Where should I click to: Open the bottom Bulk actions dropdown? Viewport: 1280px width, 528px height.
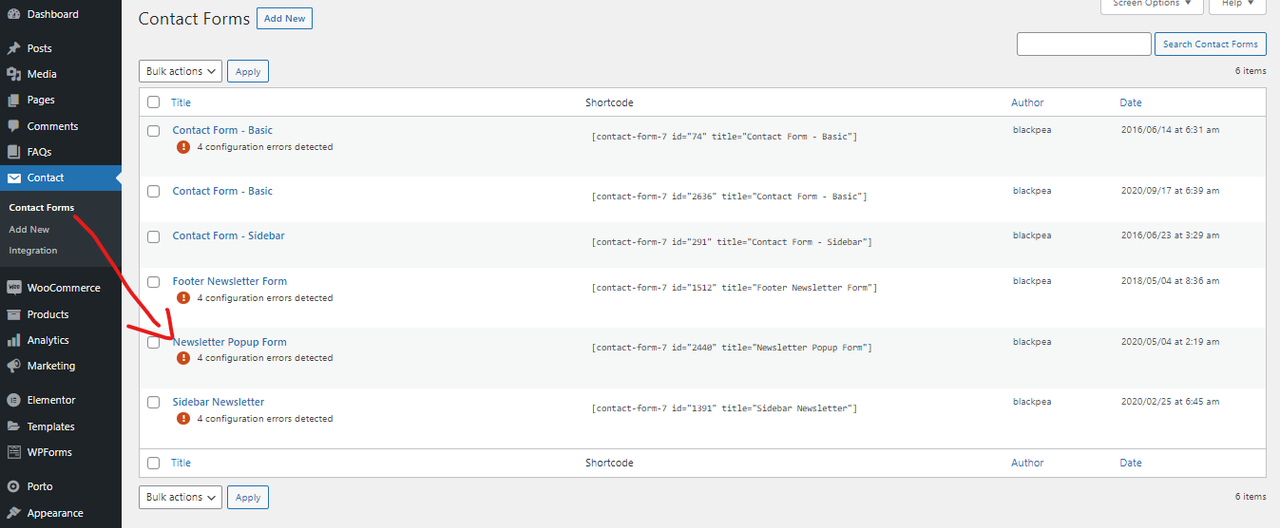pos(180,497)
